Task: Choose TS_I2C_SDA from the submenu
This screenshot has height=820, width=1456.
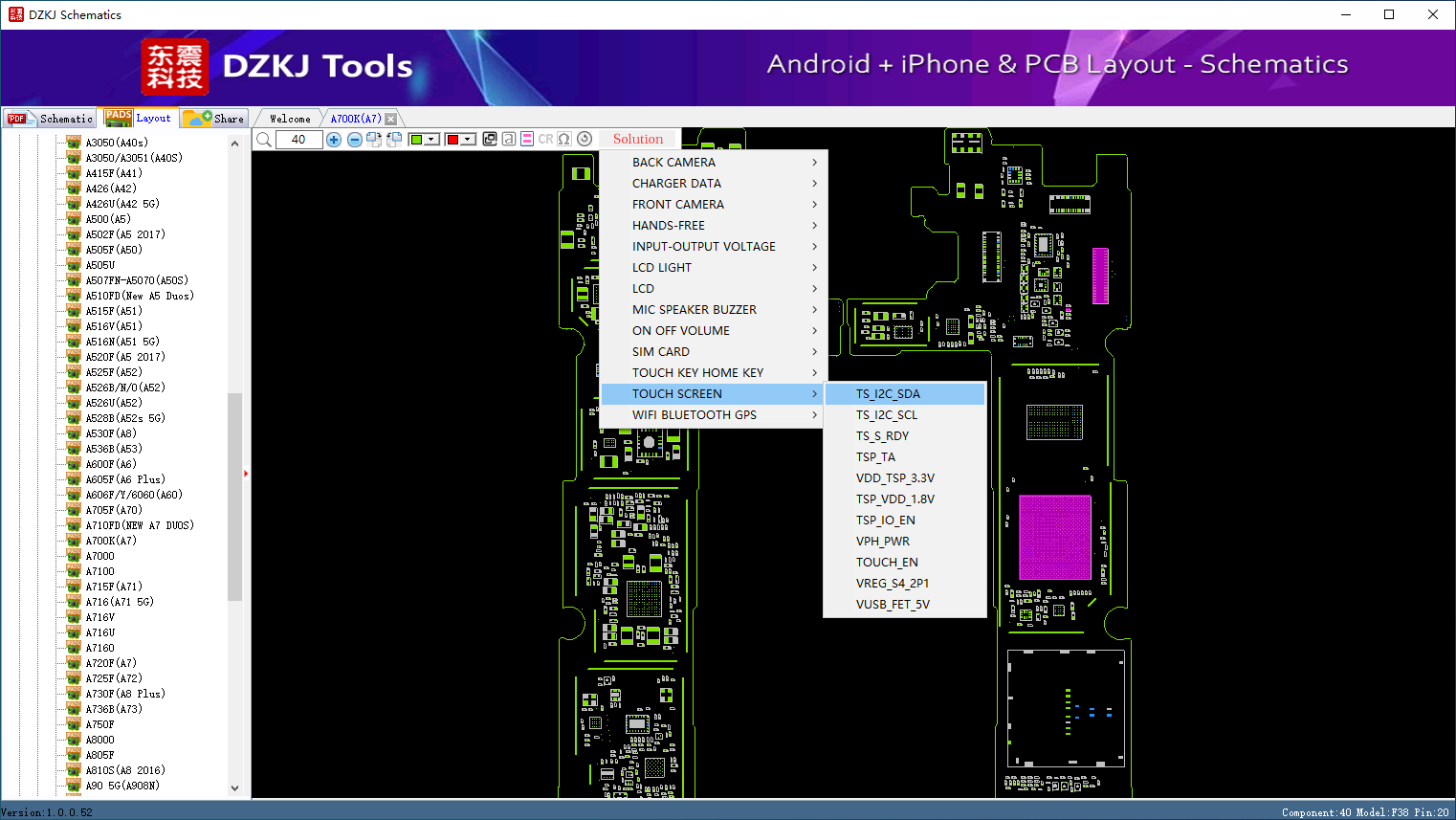Action: tap(905, 394)
